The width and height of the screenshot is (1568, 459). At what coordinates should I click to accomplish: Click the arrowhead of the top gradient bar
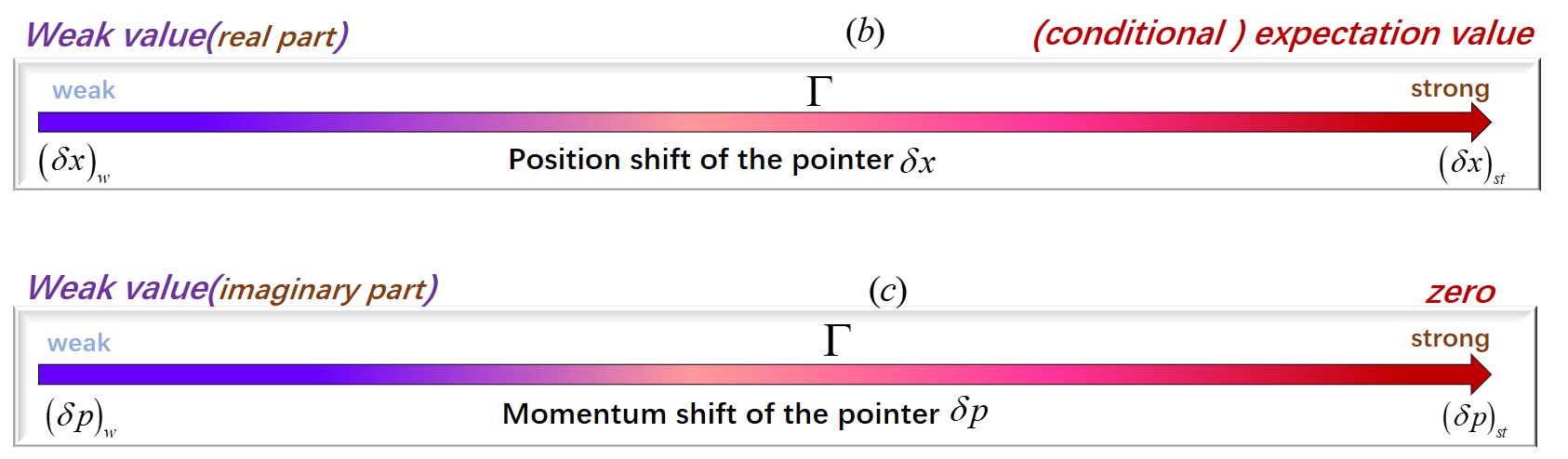(x=1482, y=123)
